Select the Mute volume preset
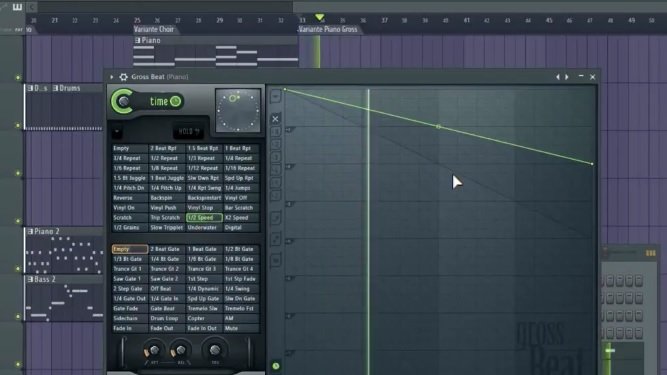667x375 pixels. [241, 328]
